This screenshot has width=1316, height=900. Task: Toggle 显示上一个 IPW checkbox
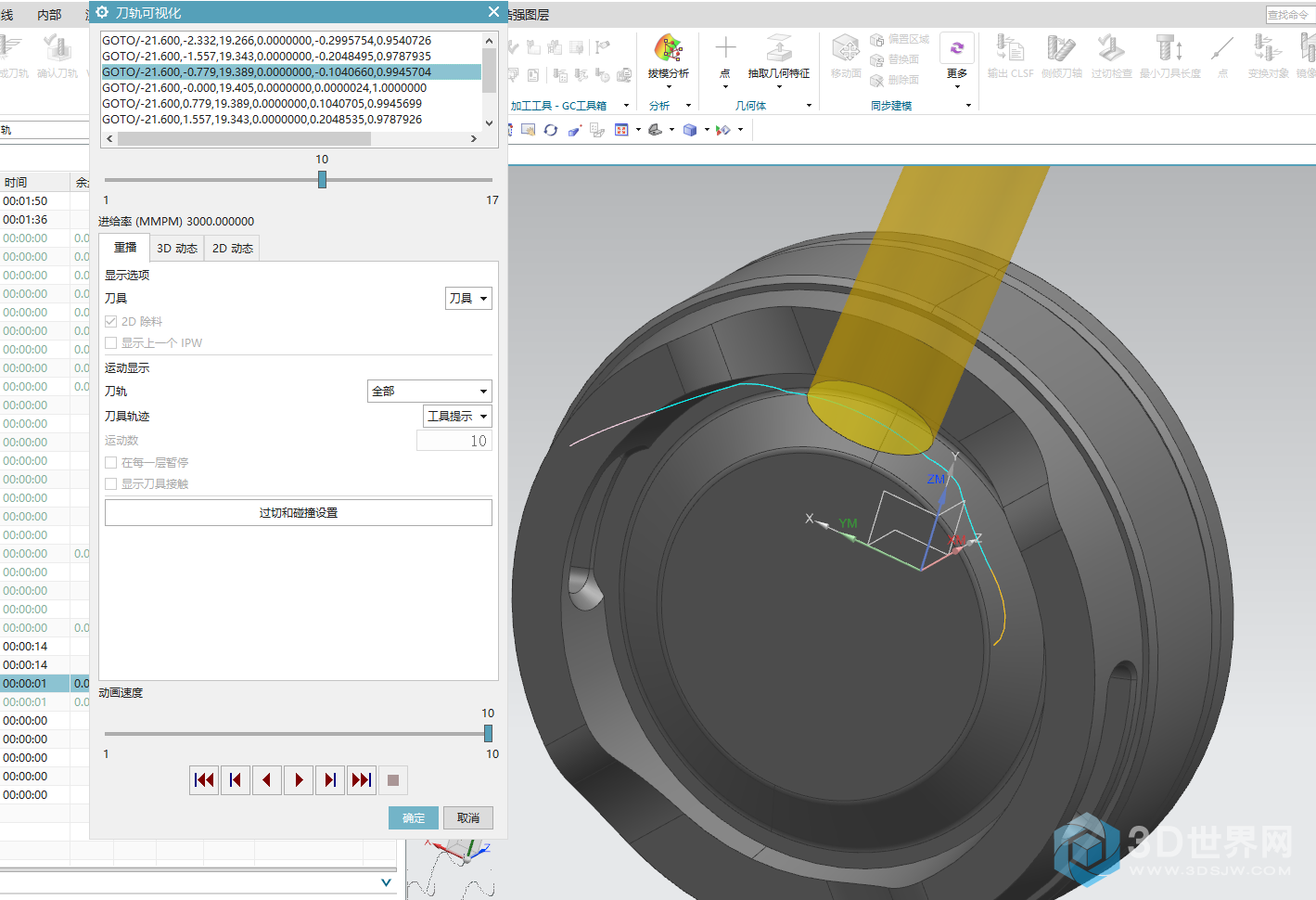tap(111, 342)
